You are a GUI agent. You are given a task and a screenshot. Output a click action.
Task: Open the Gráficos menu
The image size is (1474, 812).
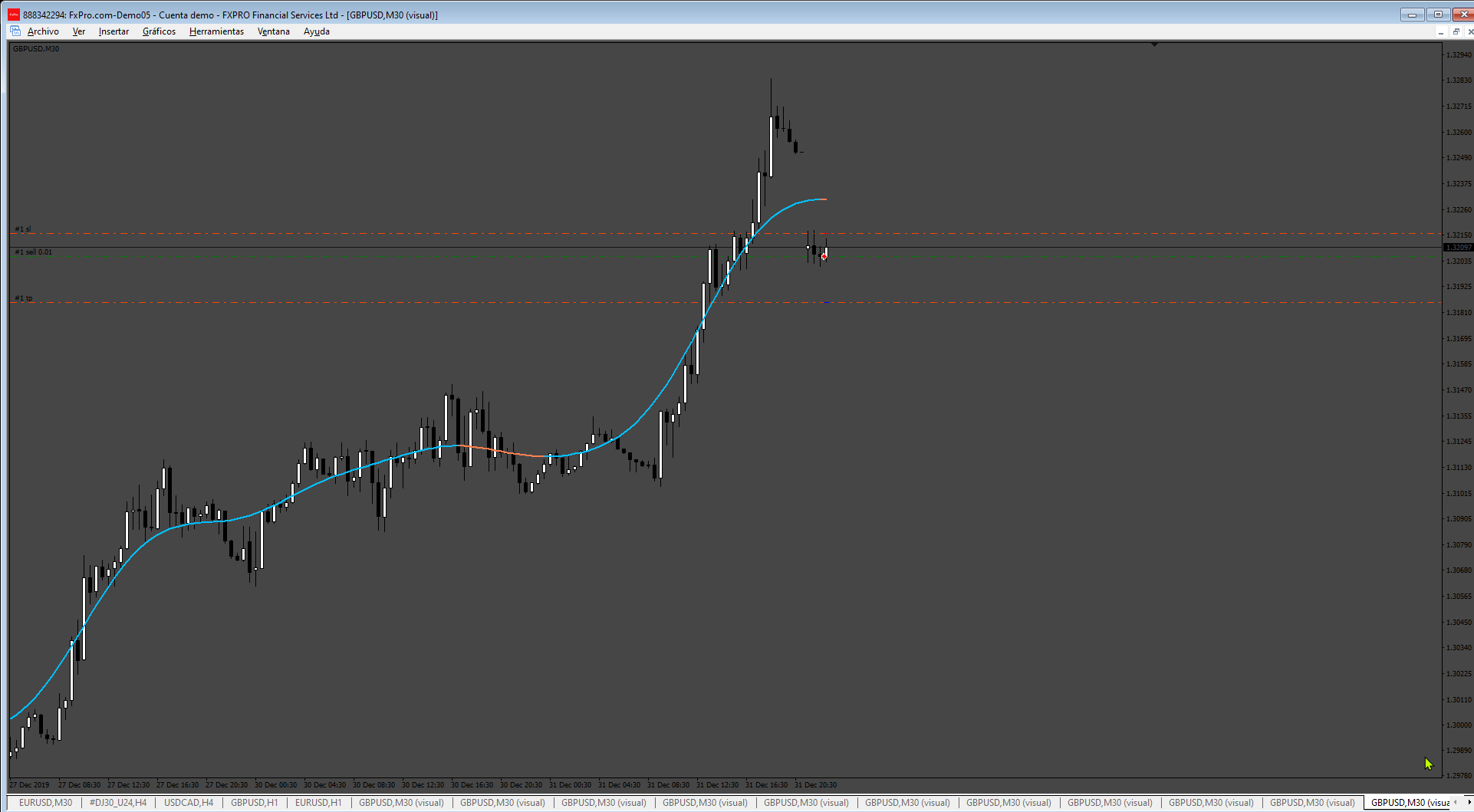[159, 31]
